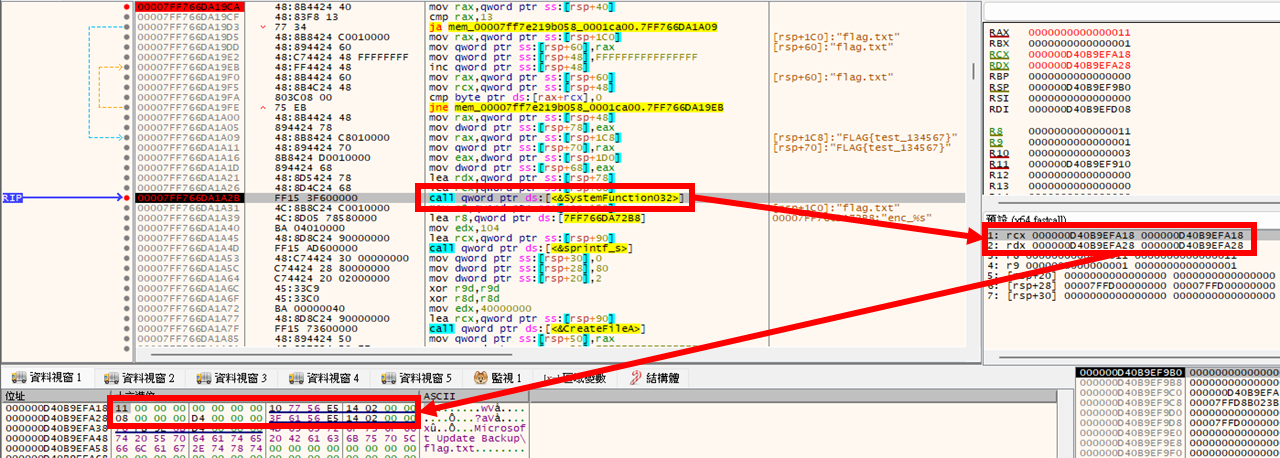1280x458 pixels.
Task: Open the 監視 1 watch tab
Action: pyautogui.click(x=498, y=378)
